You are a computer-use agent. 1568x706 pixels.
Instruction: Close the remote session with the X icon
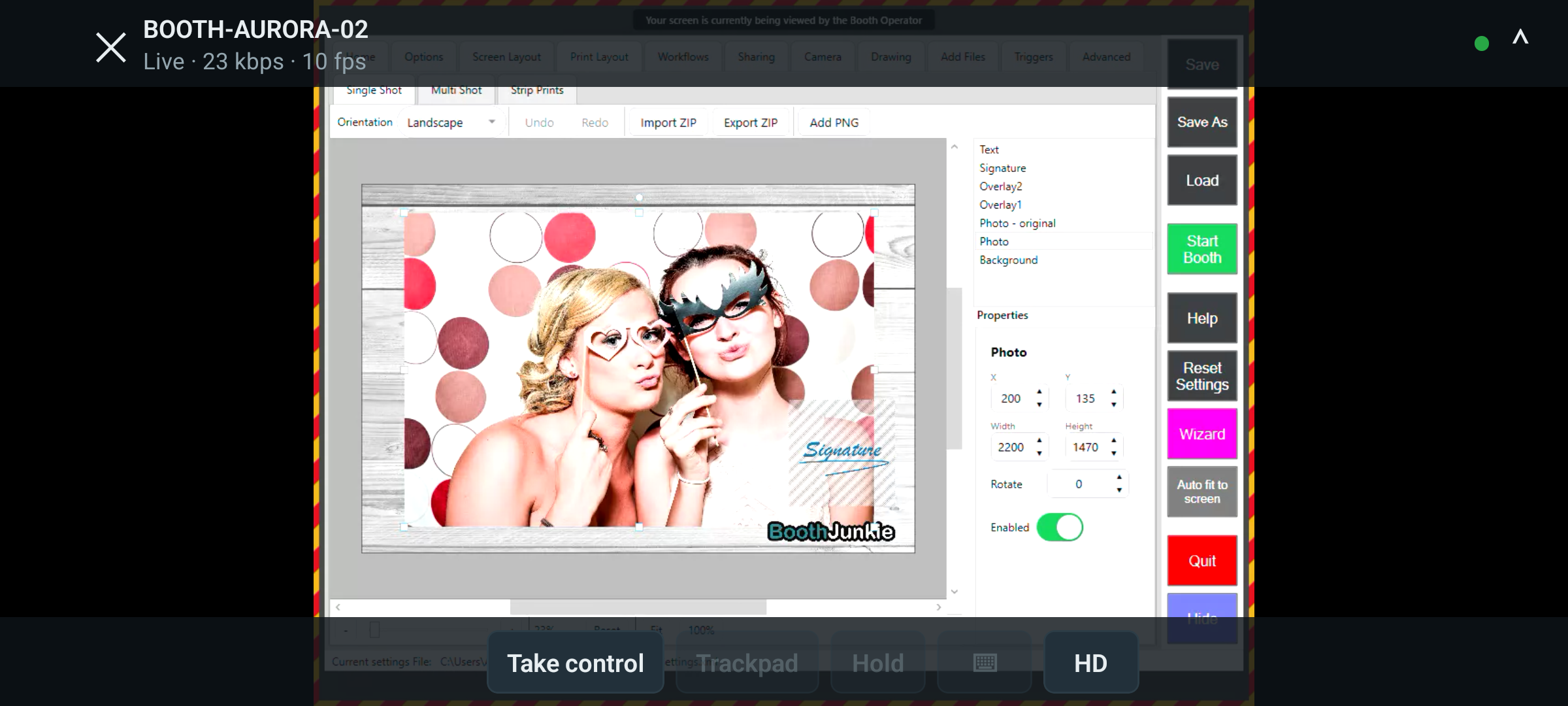pyautogui.click(x=111, y=48)
